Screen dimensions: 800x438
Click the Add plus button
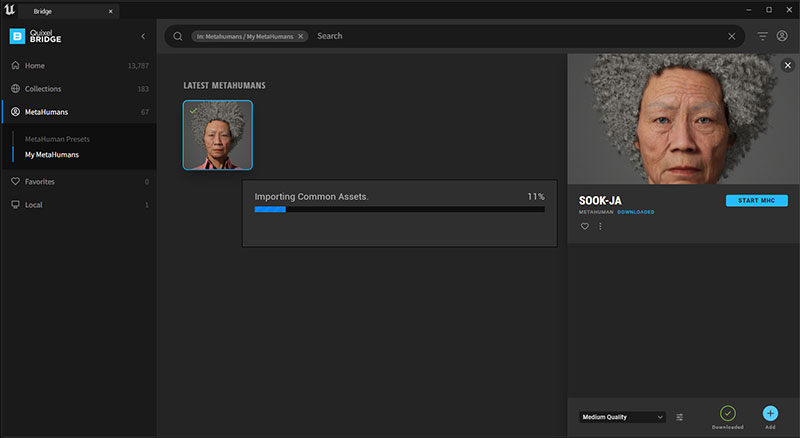(770, 413)
